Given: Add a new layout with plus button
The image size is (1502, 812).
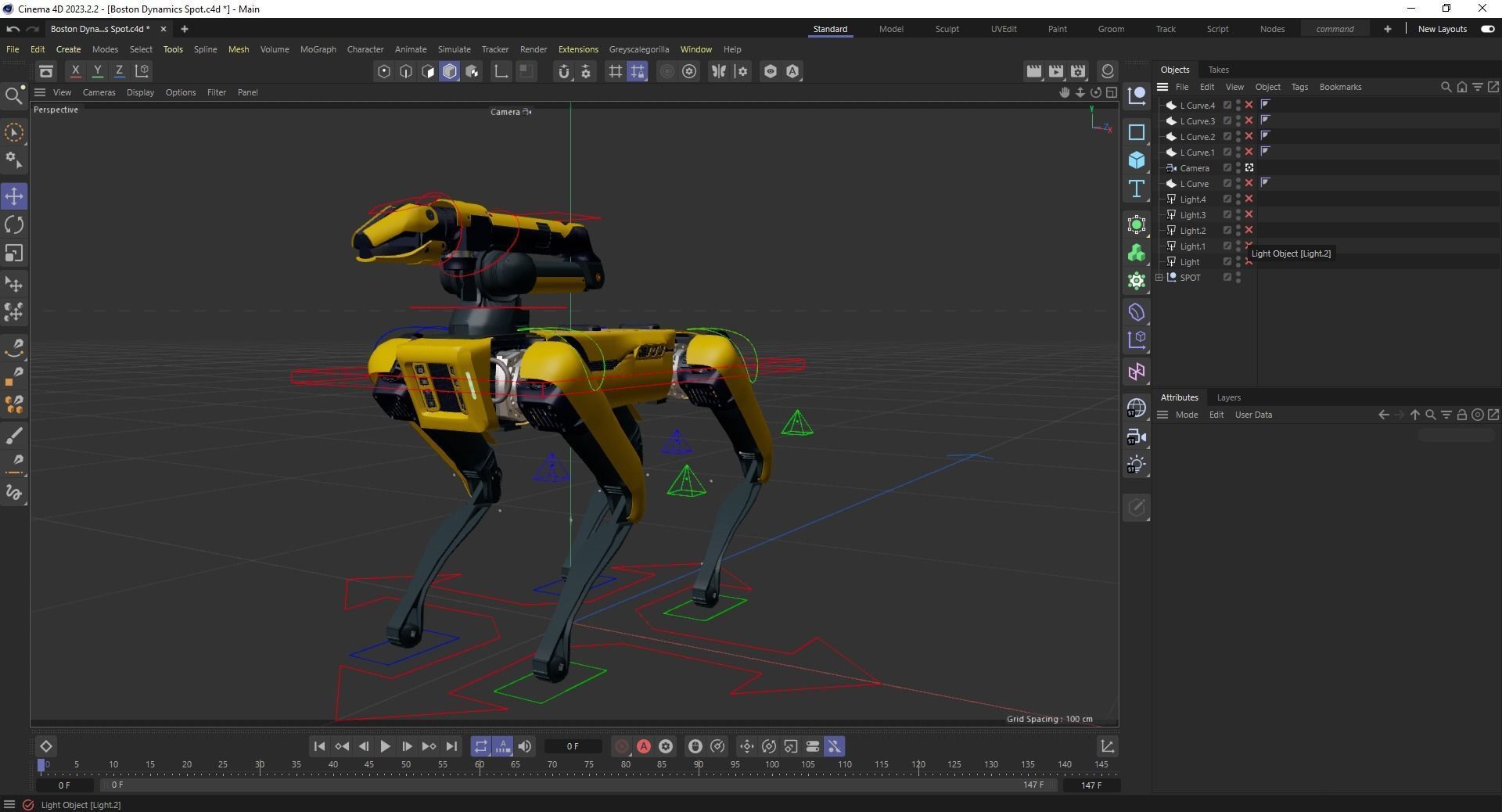Looking at the screenshot, I should tap(1387, 29).
